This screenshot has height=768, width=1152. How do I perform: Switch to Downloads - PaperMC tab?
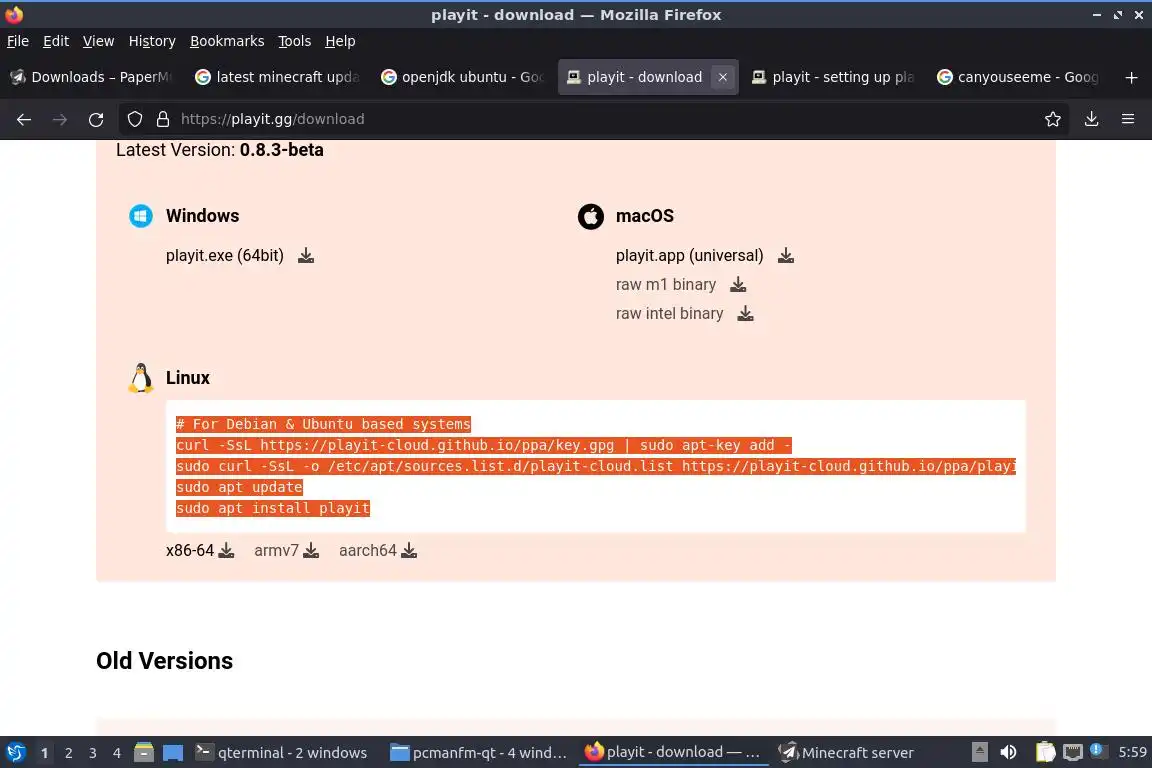coord(91,77)
